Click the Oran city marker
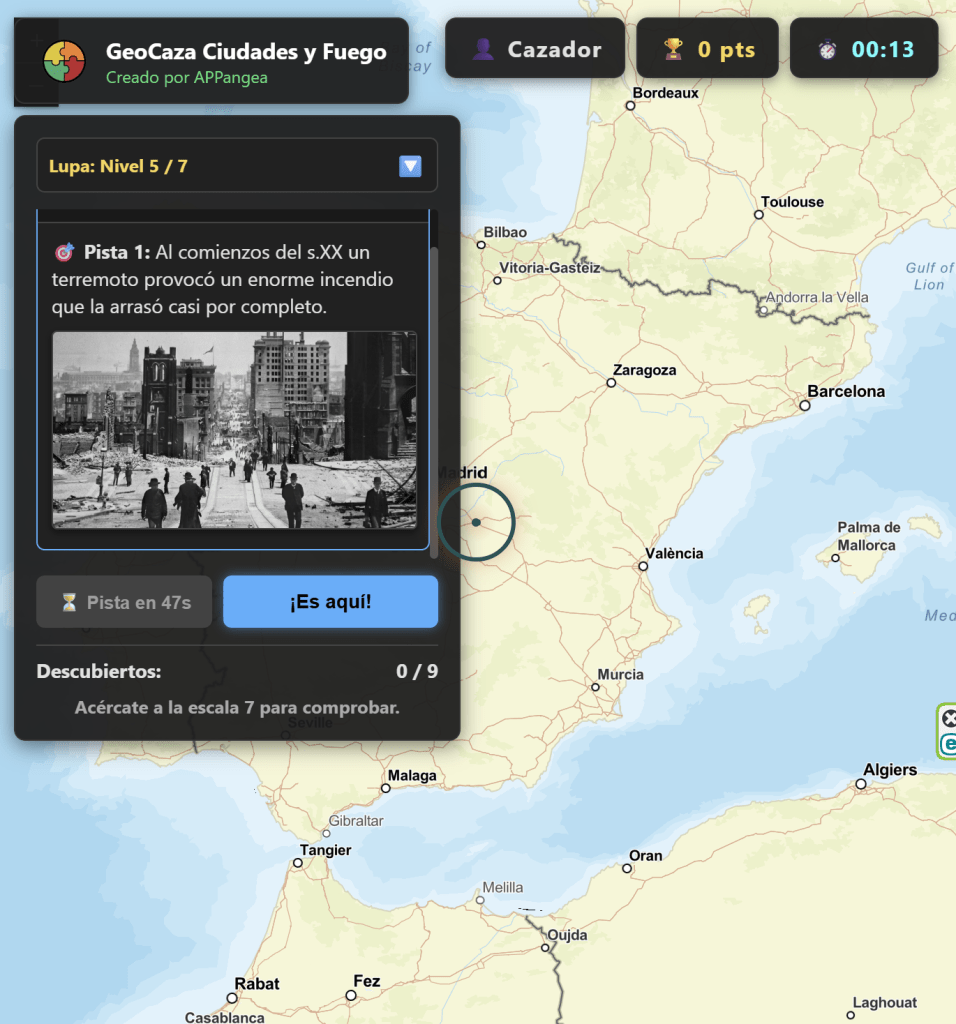Image resolution: width=956 pixels, height=1024 pixels. [627, 869]
